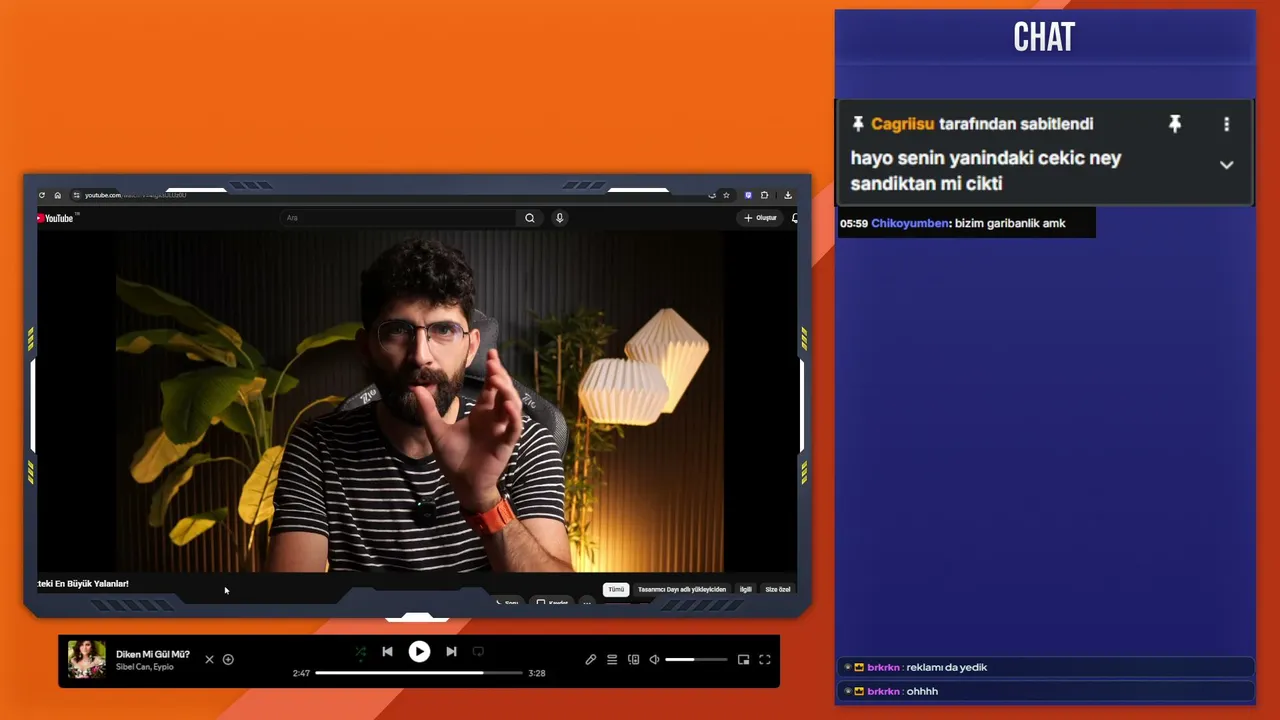The height and width of the screenshot is (720, 1280).
Task: Click the Chikoyumben username in chat
Action: 910,223
